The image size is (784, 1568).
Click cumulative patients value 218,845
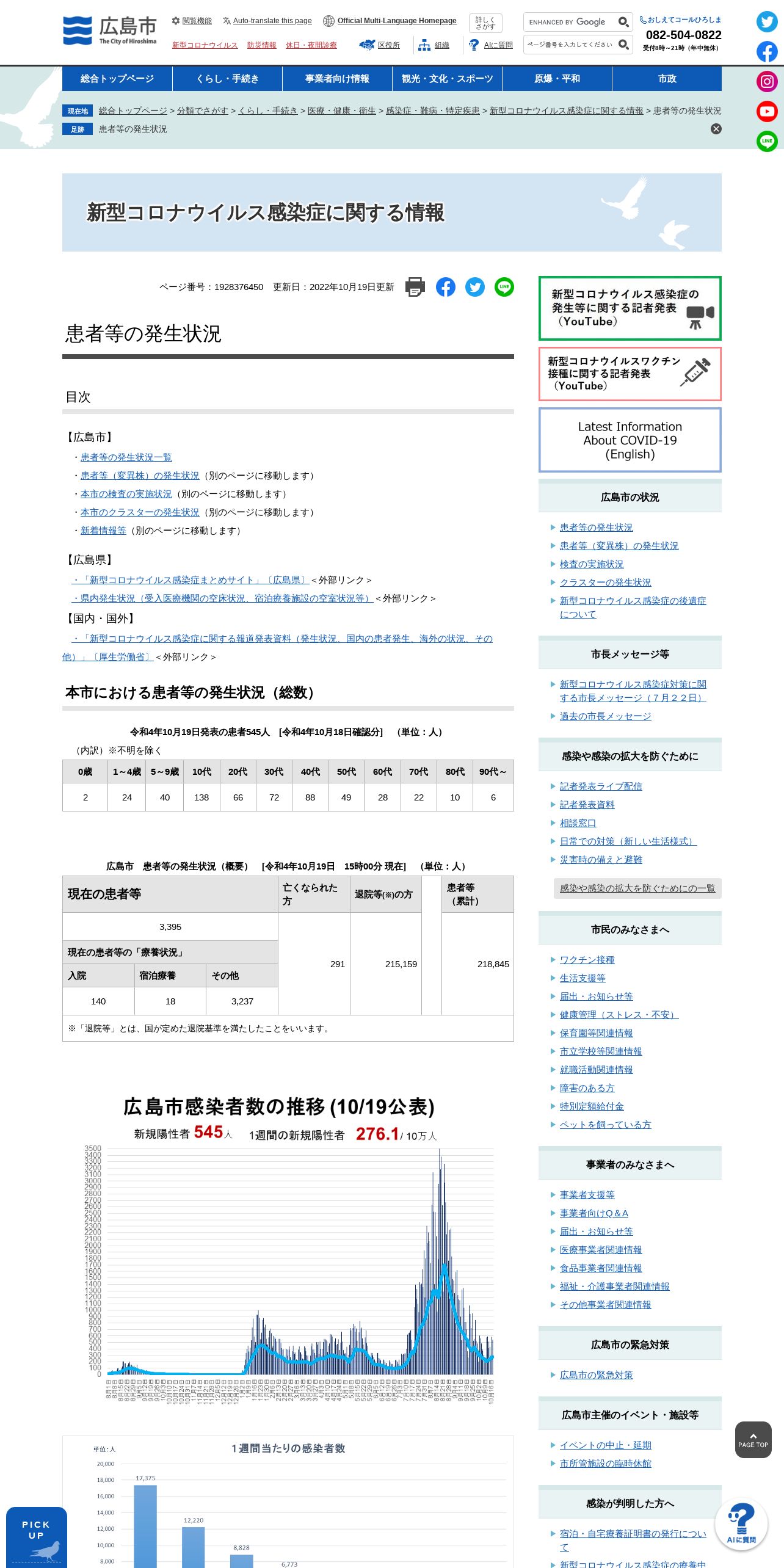[x=493, y=964]
